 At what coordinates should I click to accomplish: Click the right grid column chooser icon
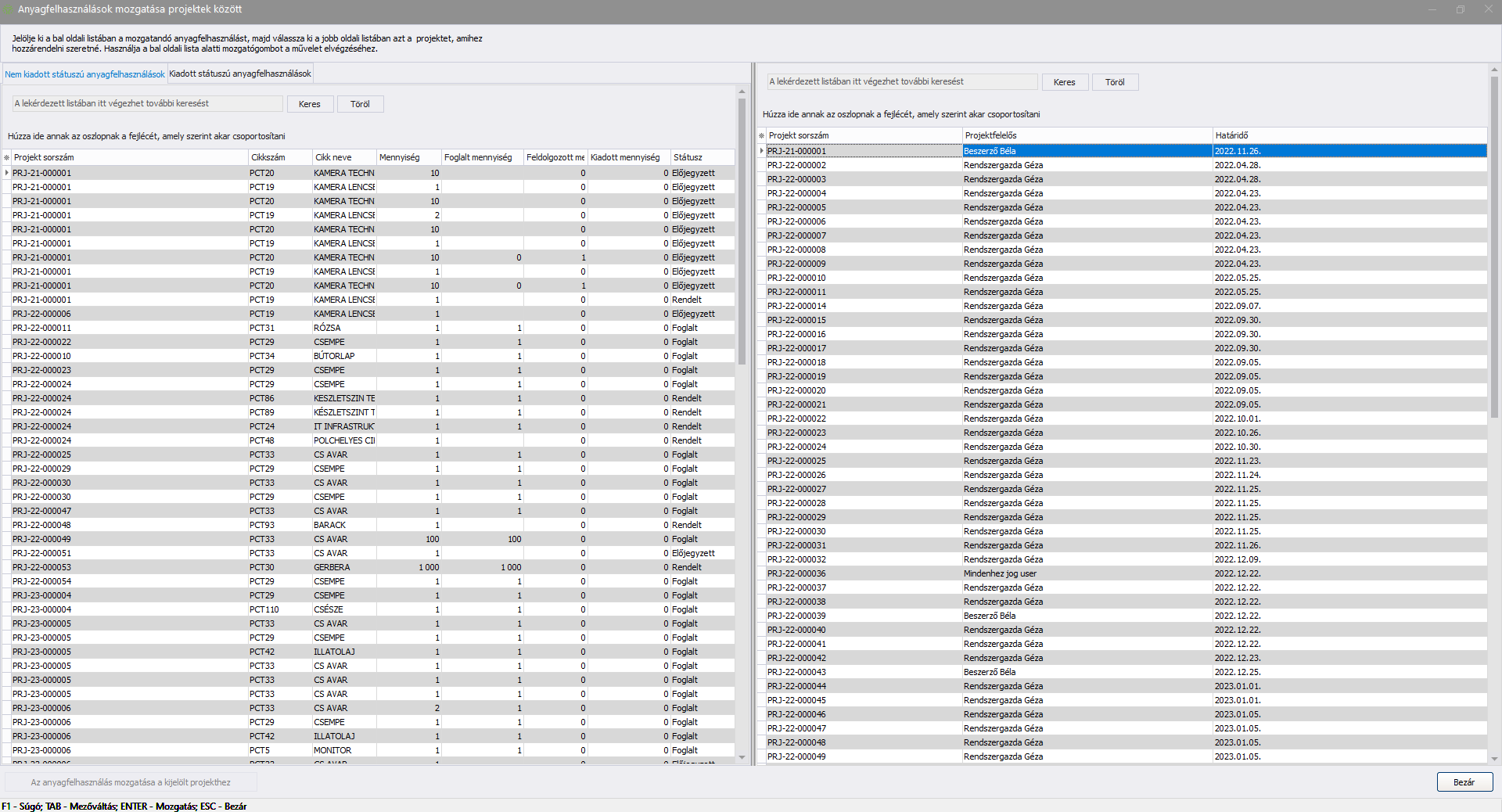click(761, 135)
